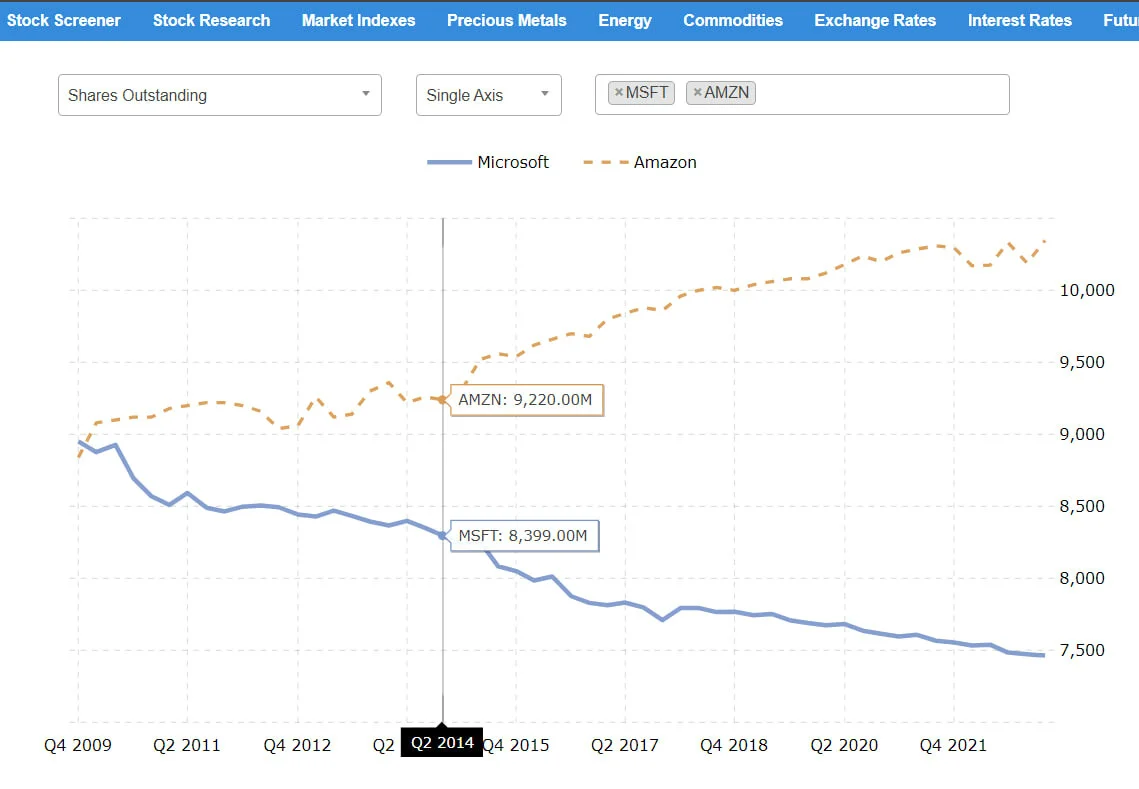
Task: Go to Interest Rates
Action: [x=1019, y=20]
